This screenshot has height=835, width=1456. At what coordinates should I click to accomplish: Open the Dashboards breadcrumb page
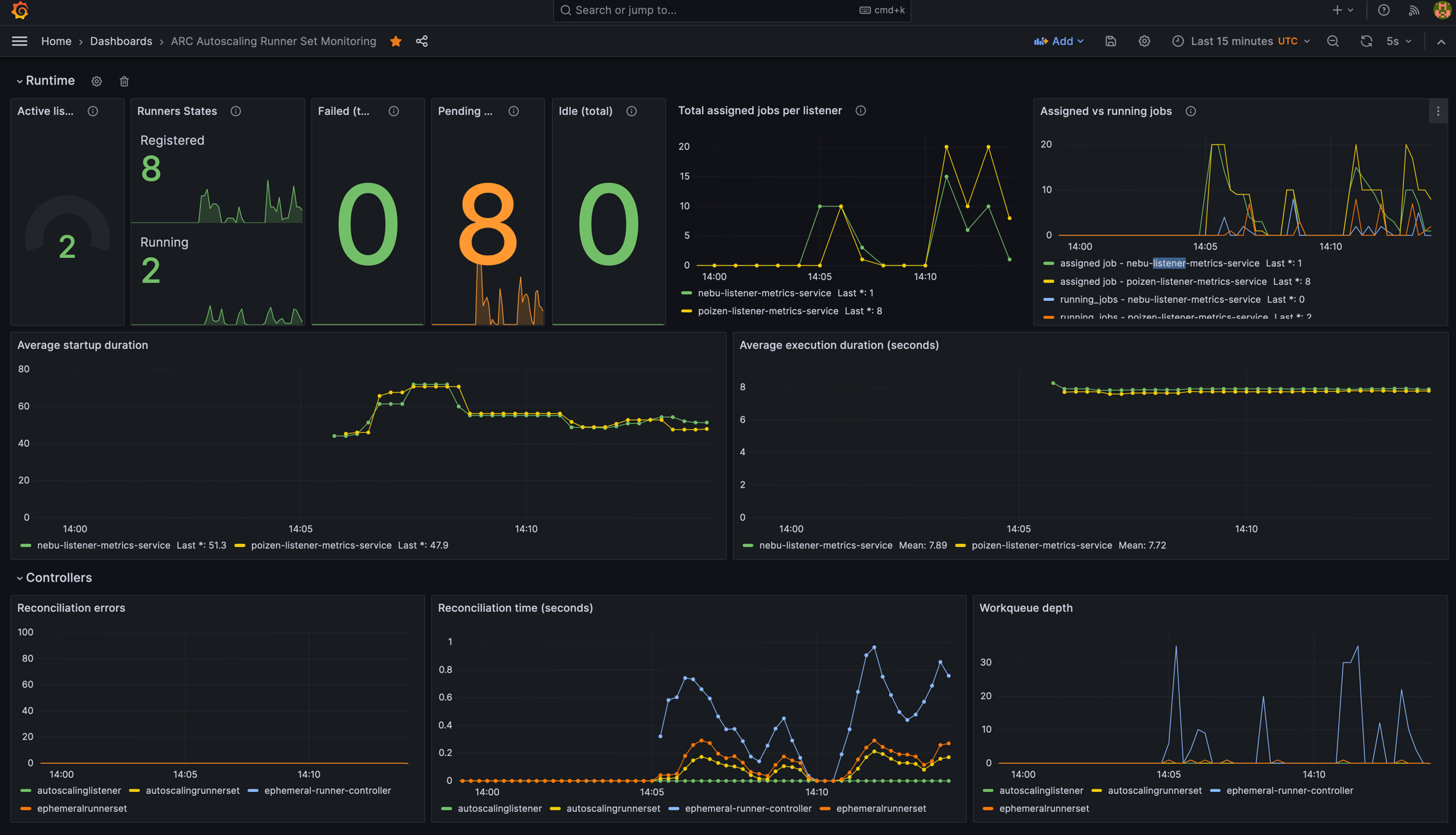coord(121,41)
